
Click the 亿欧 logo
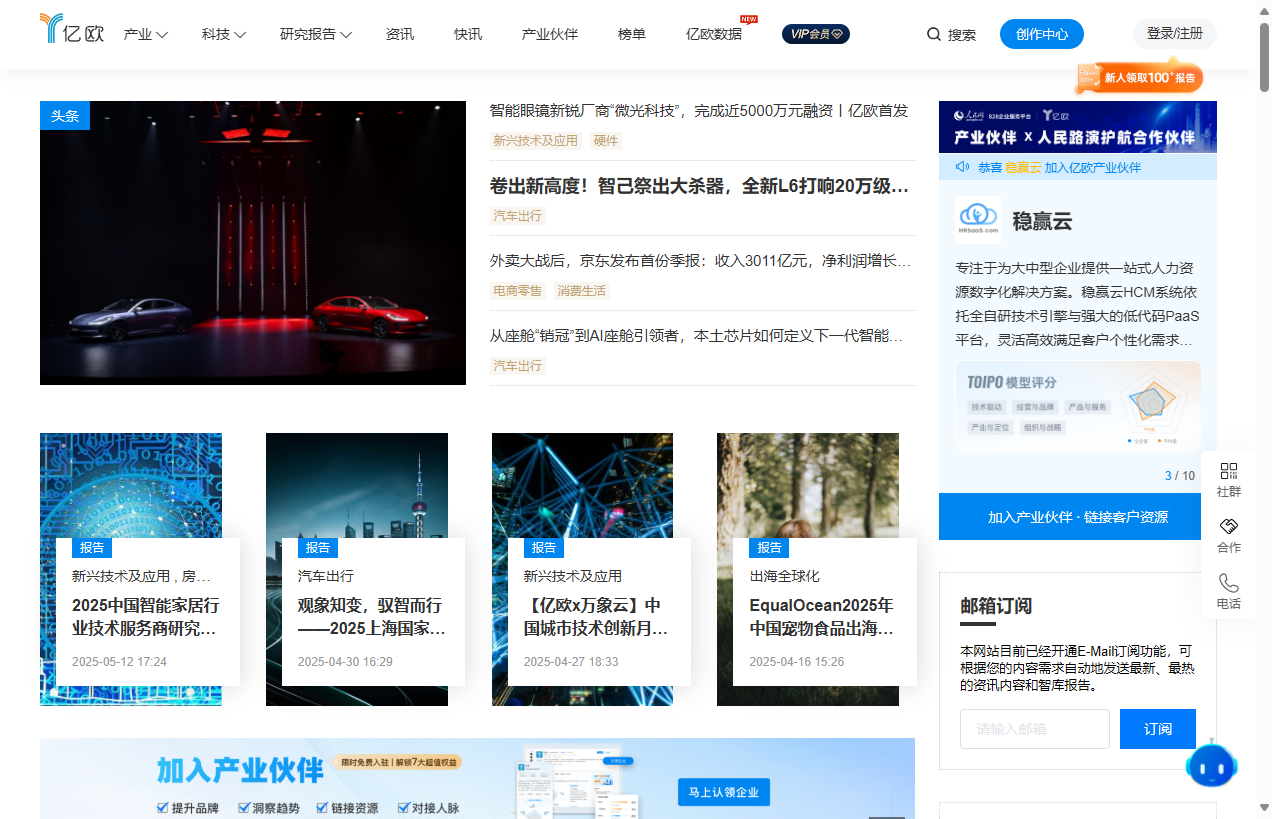pos(71,31)
